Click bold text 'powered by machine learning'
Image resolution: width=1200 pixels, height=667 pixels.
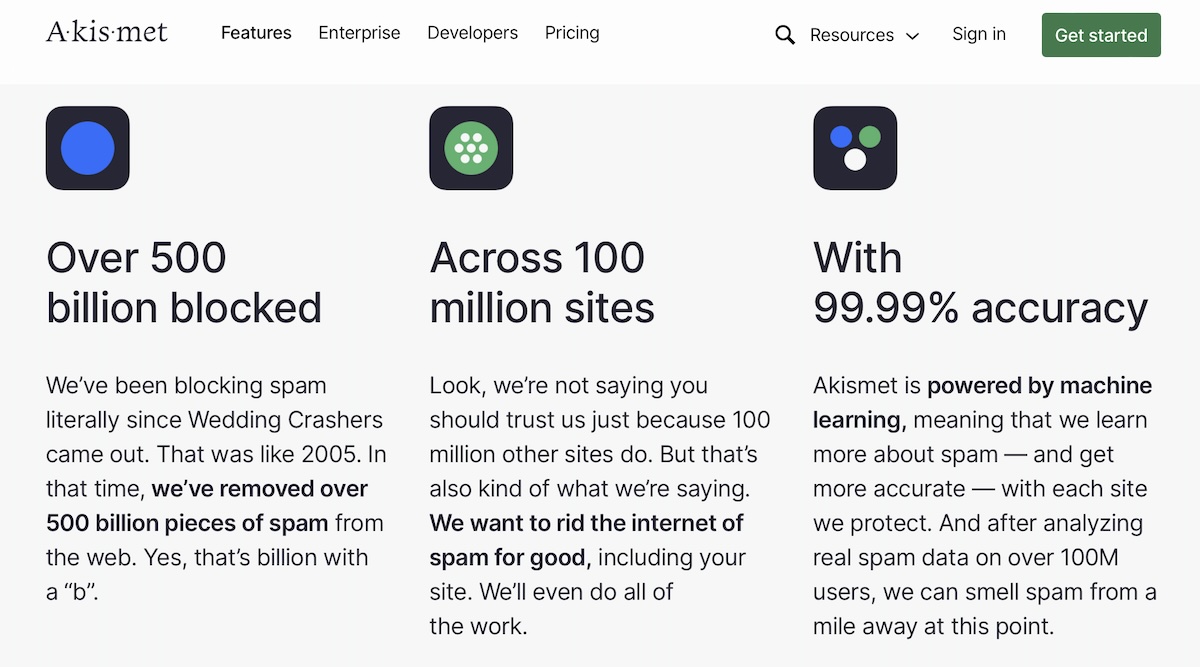coord(1039,386)
